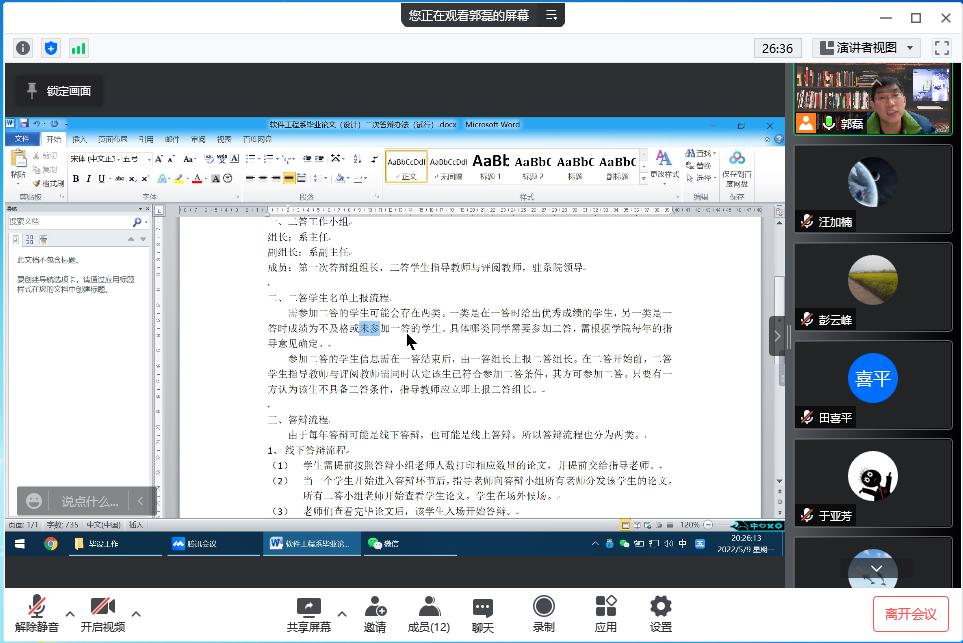Open the meeting info icon
This screenshot has height=643, width=963.
[23, 48]
